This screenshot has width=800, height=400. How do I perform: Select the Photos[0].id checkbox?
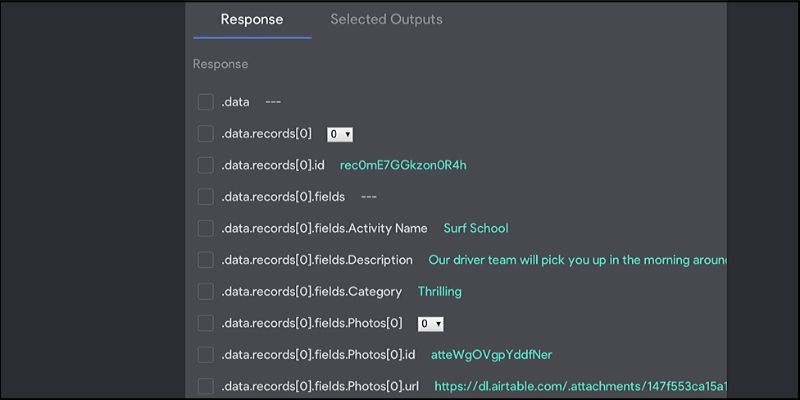pyautogui.click(x=206, y=355)
